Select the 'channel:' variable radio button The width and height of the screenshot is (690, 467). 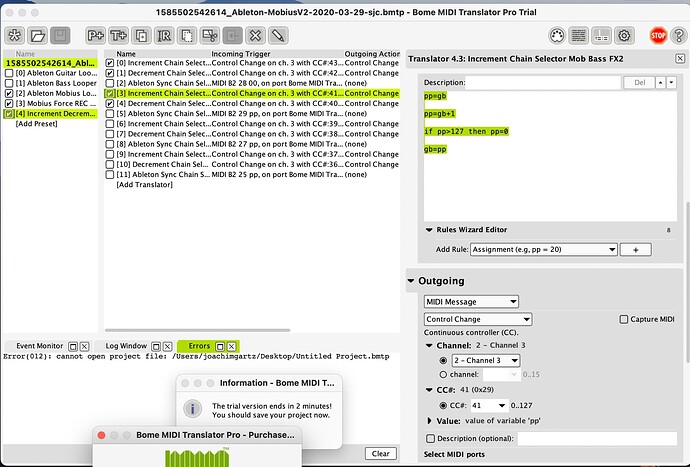443,375
